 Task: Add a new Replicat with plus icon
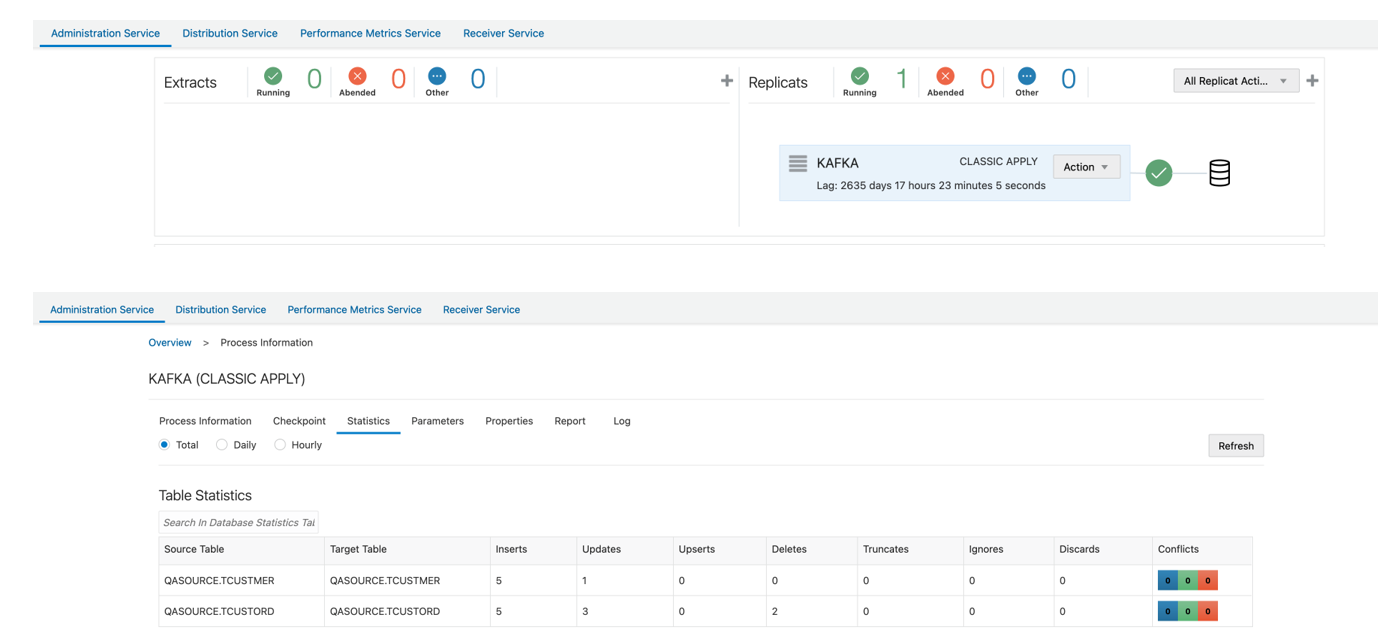point(1312,80)
